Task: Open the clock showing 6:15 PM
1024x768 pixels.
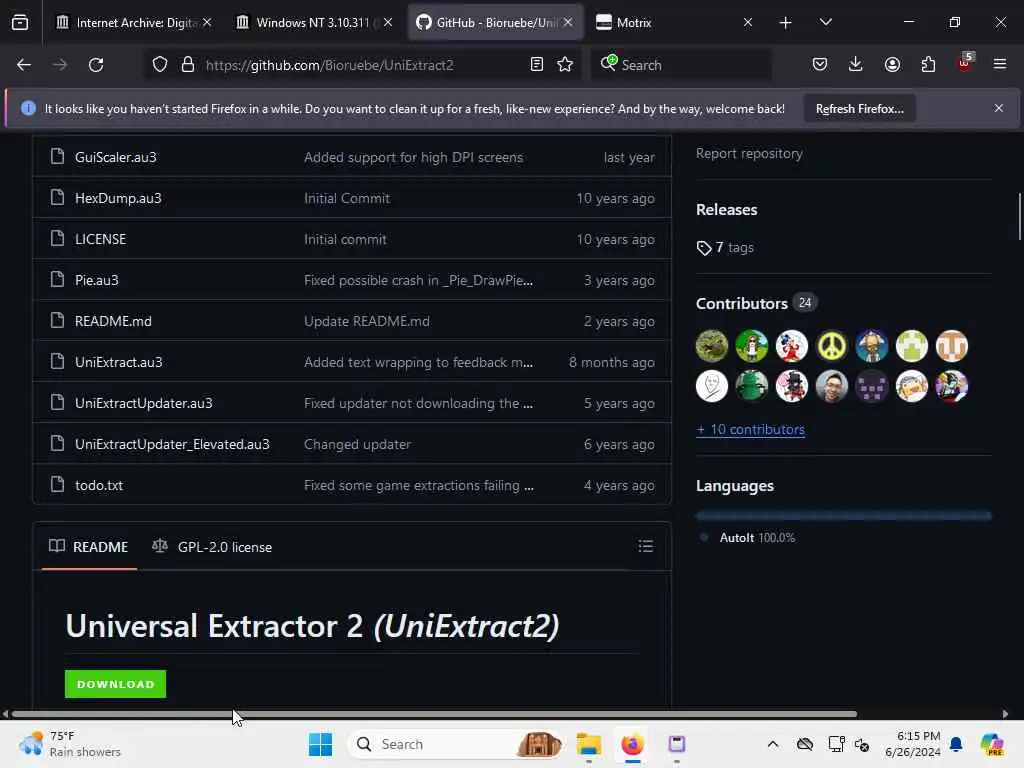Action: click(x=913, y=744)
